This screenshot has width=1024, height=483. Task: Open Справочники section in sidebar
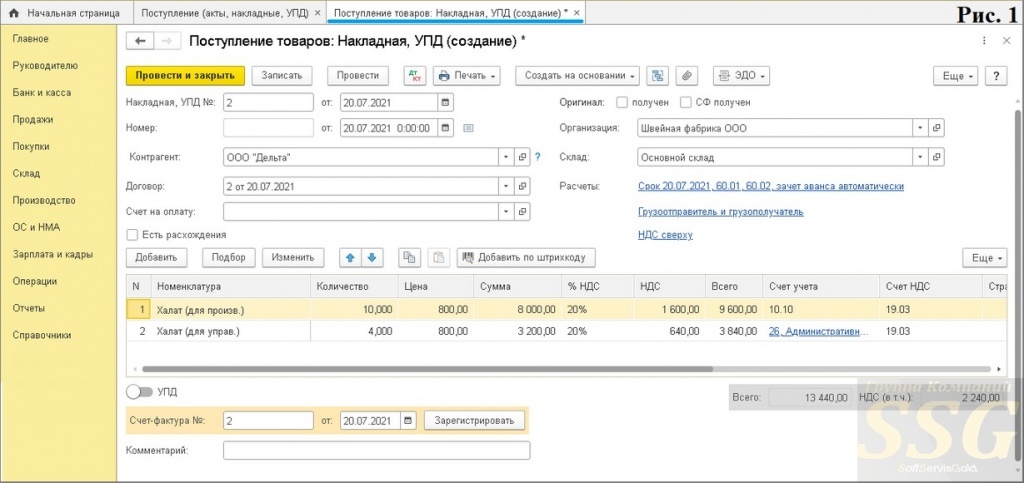point(42,335)
